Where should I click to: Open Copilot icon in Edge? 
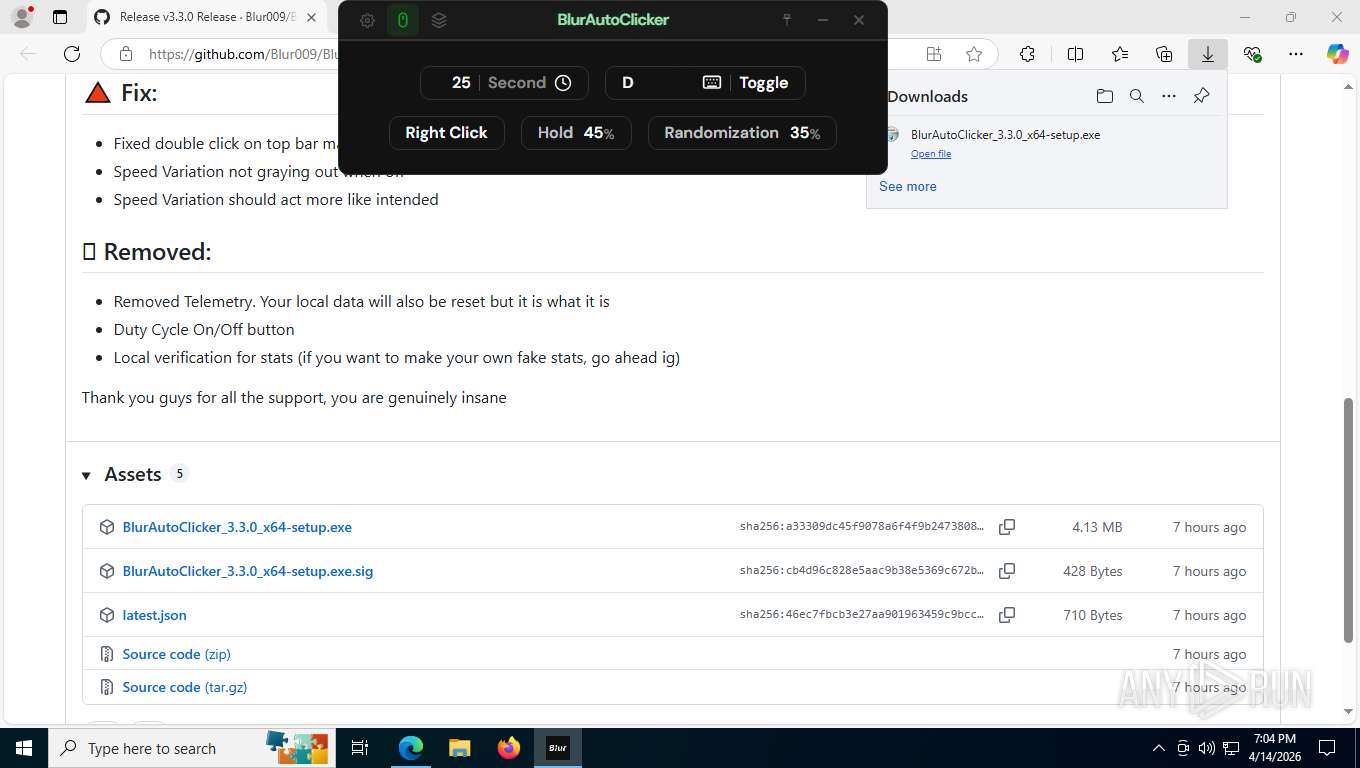[1338, 54]
